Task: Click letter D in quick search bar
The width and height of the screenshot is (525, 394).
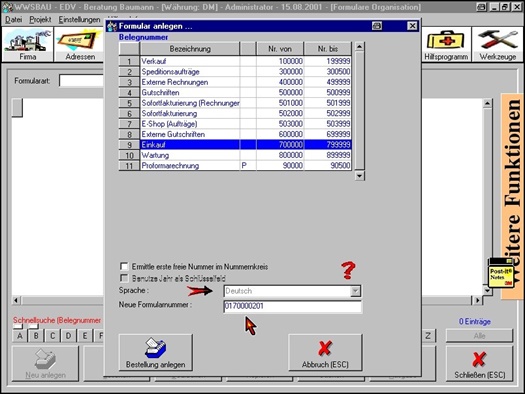Action: [68, 336]
